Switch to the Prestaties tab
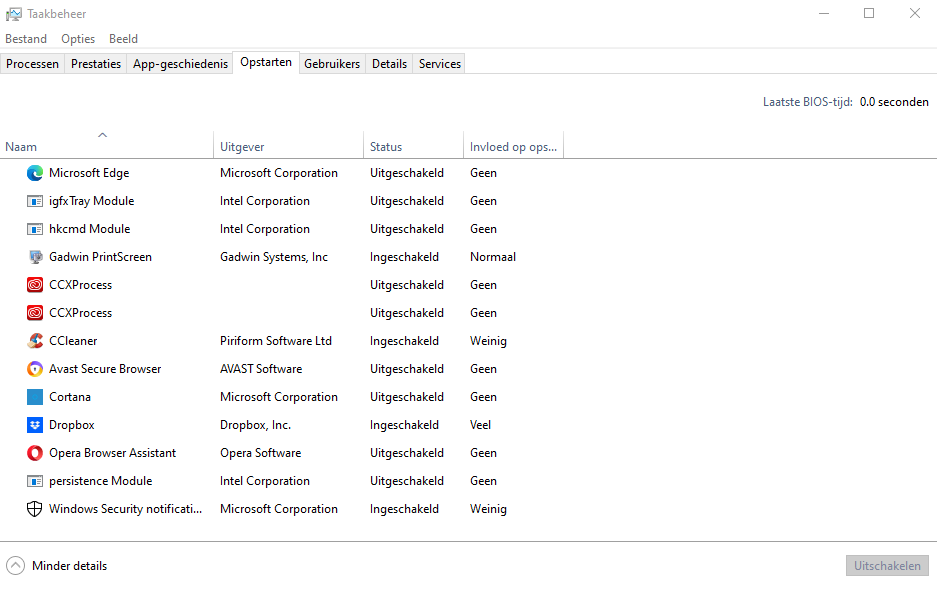Image resolution: width=937 pixels, height=590 pixels. tap(96, 64)
